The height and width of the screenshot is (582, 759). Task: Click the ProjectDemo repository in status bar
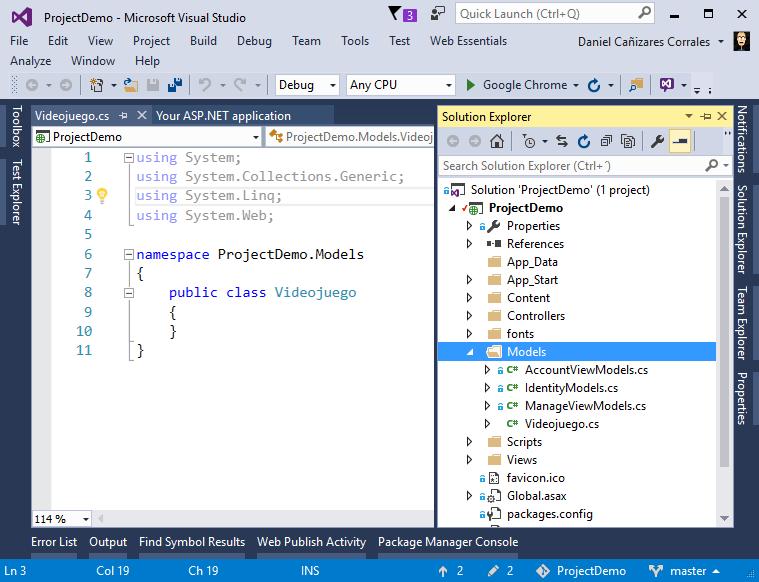581,571
